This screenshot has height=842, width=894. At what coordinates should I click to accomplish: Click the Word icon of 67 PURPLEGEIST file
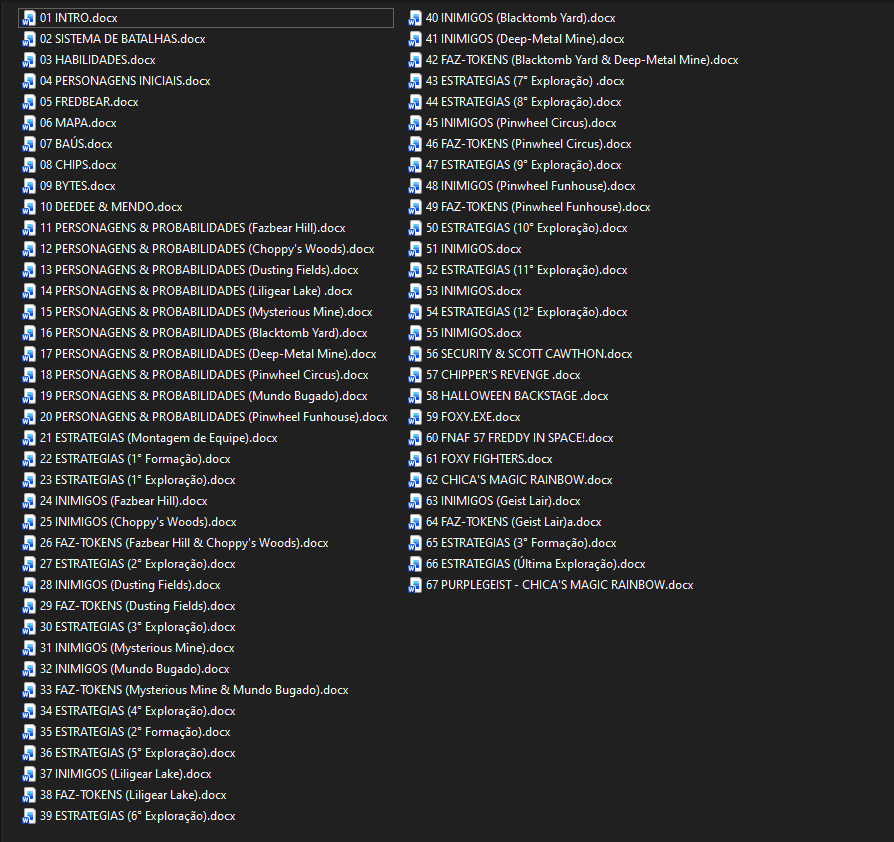[x=415, y=585]
